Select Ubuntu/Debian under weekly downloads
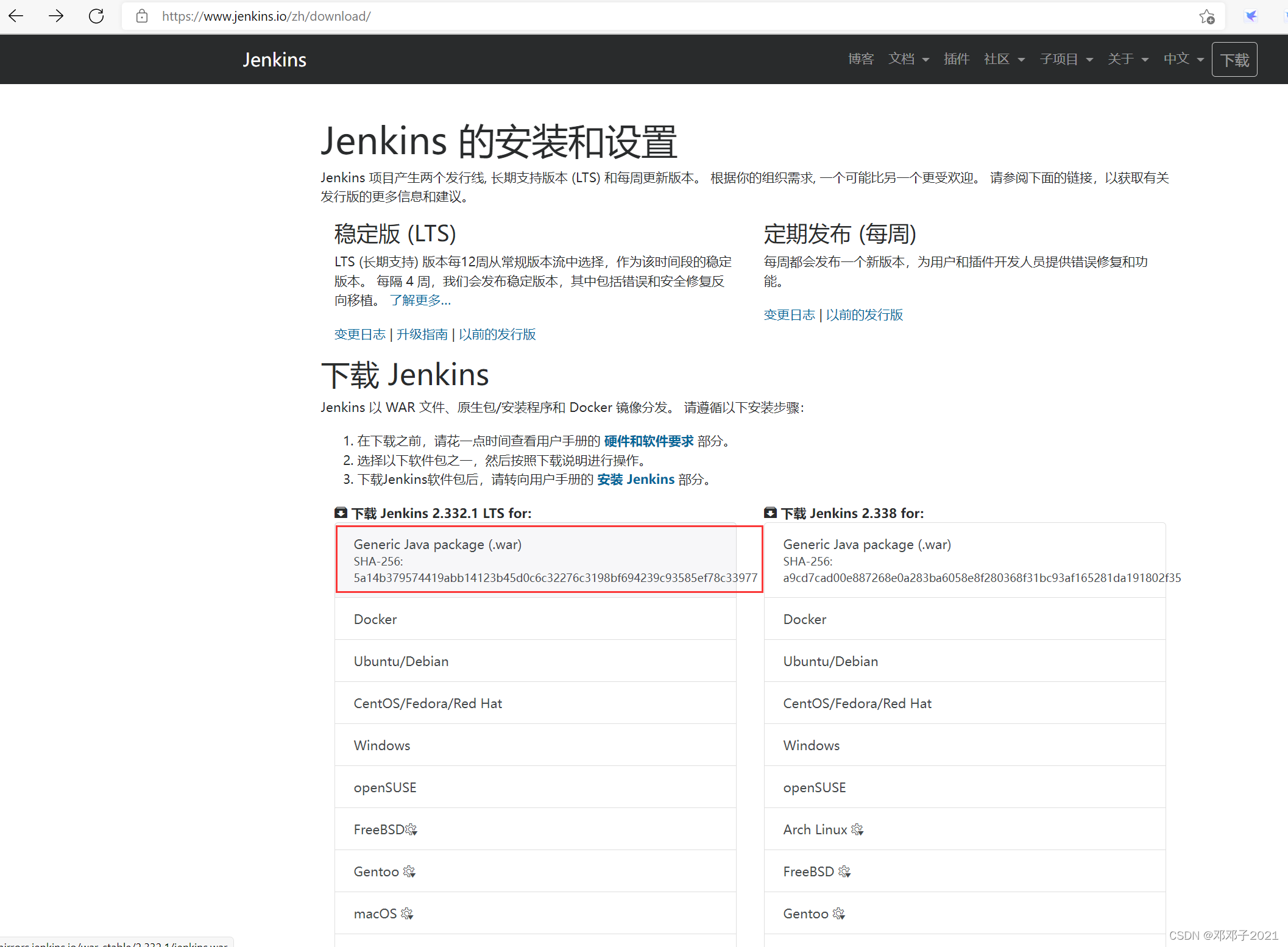The image size is (1288, 947). [964, 661]
